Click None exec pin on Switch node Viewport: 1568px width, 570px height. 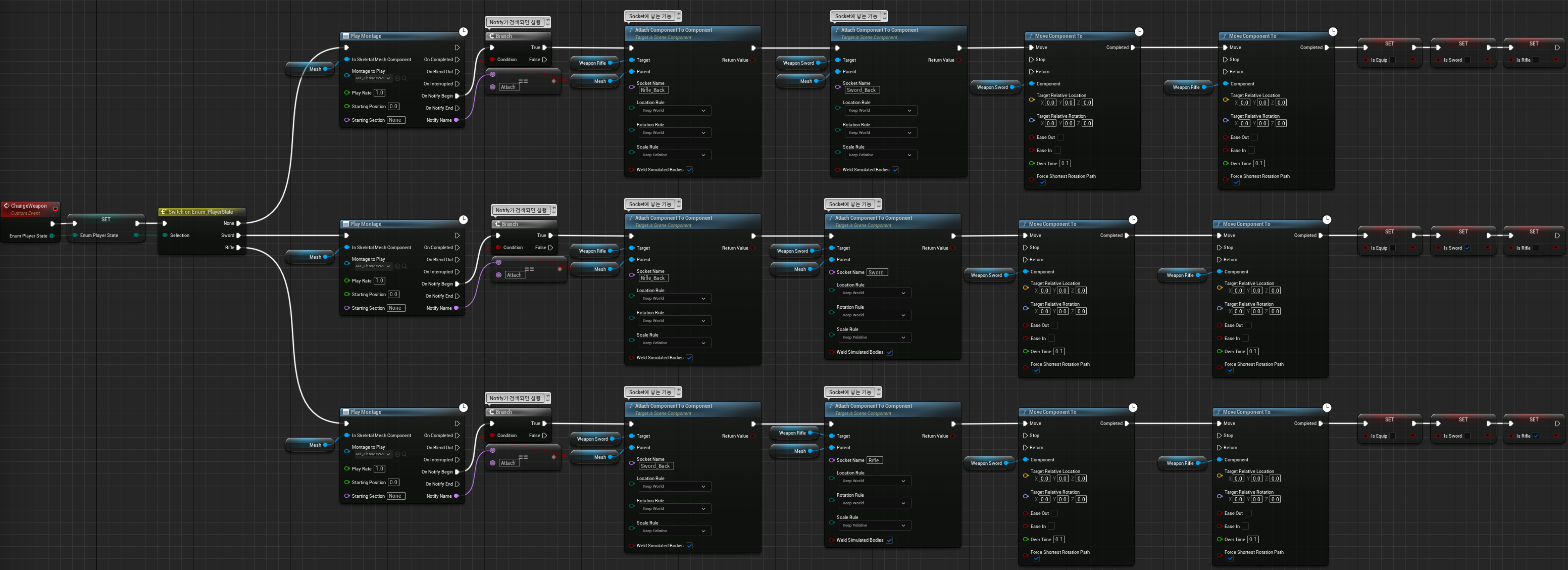[238, 223]
